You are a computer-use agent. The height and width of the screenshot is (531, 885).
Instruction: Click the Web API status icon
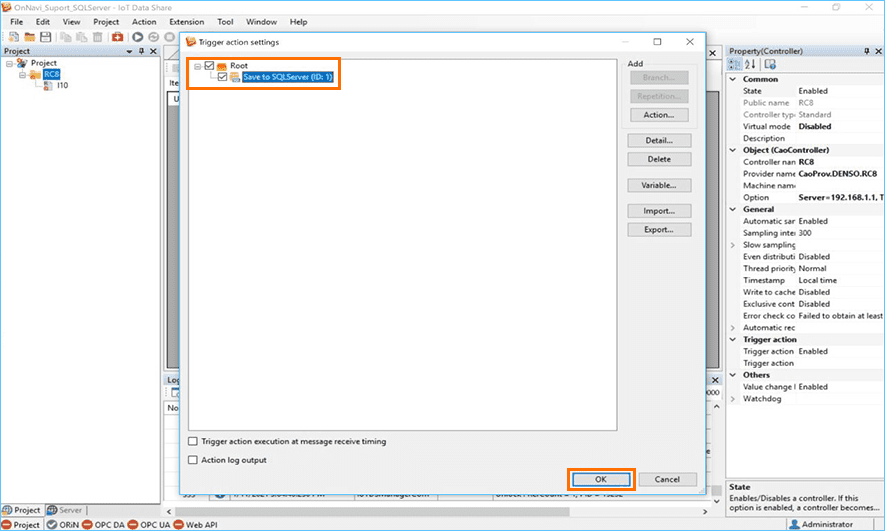pyautogui.click(x=178, y=525)
